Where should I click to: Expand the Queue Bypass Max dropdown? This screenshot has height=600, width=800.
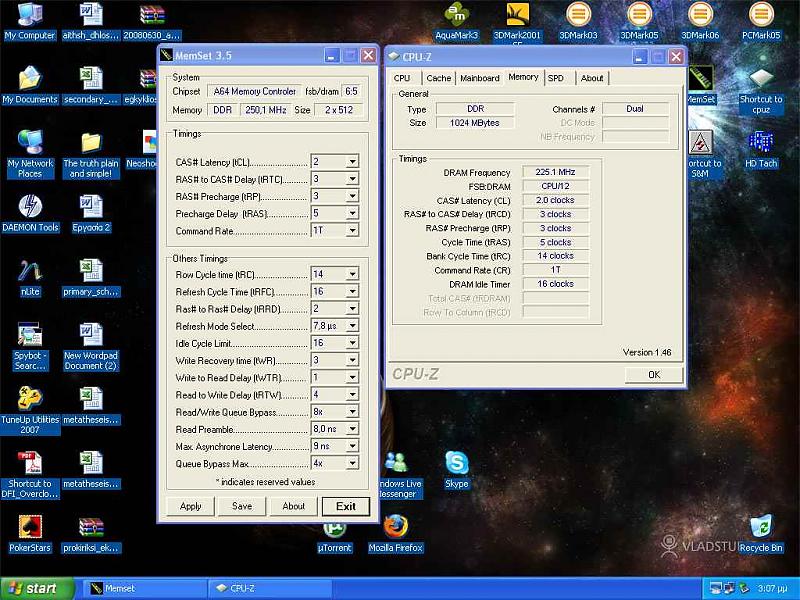click(352, 463)
